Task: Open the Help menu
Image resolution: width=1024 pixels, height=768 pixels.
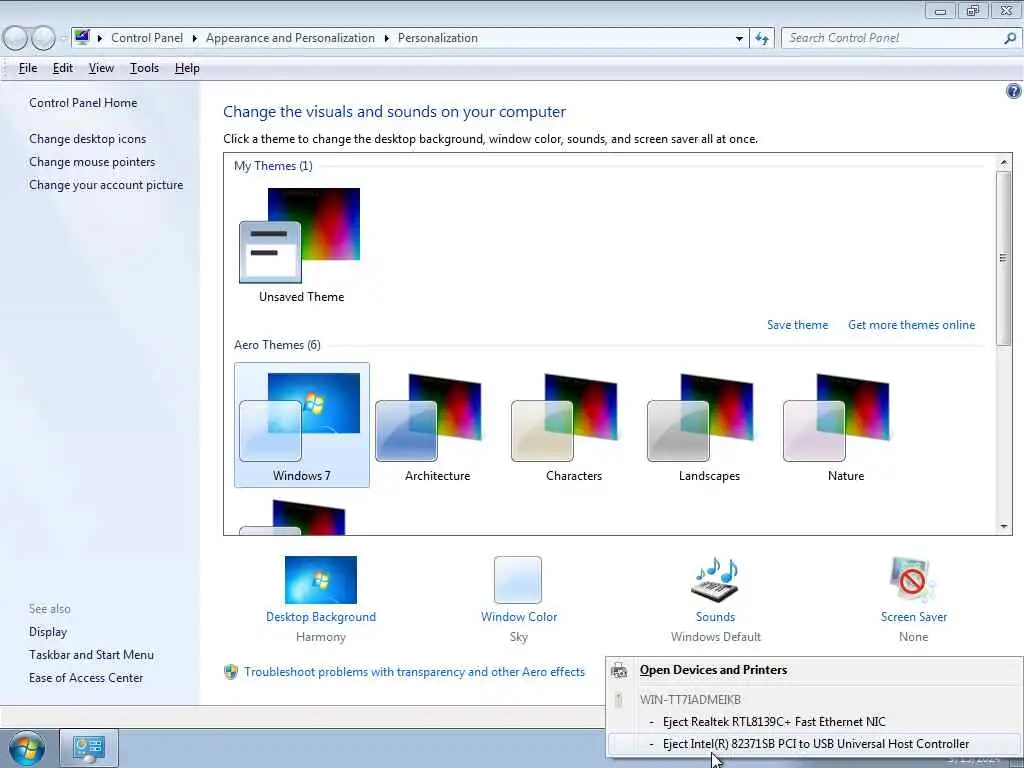Action: point(187,68)
